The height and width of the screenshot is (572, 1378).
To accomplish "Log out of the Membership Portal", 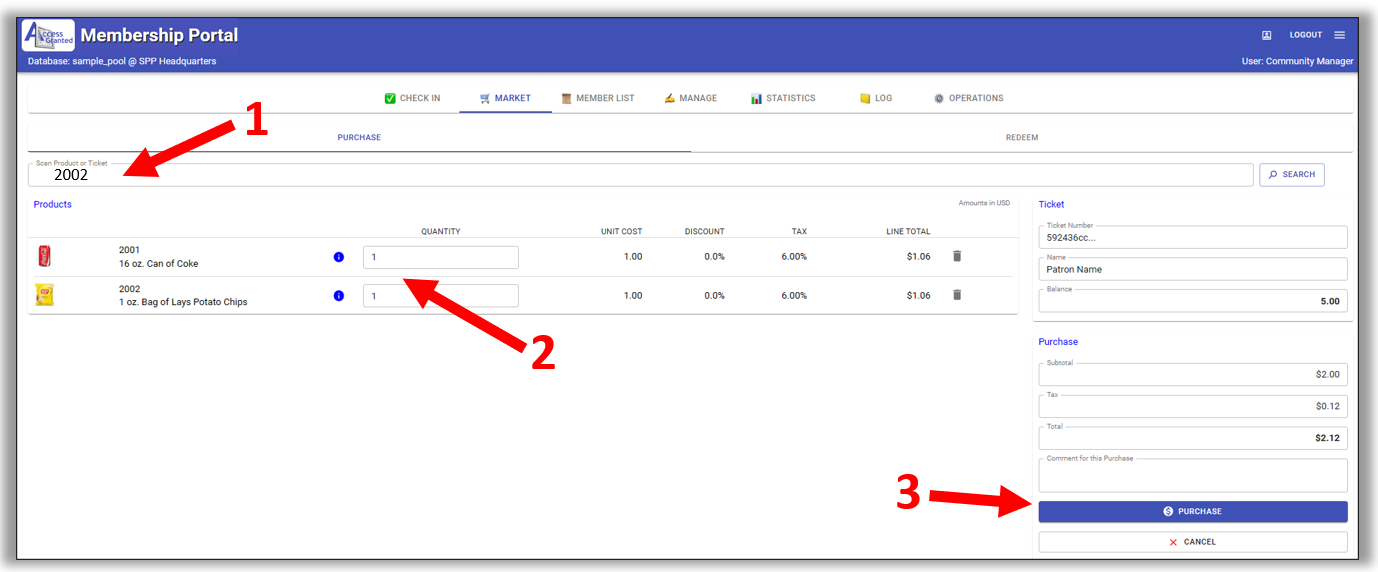I will pyautogui.click(x=1305, y=35).
